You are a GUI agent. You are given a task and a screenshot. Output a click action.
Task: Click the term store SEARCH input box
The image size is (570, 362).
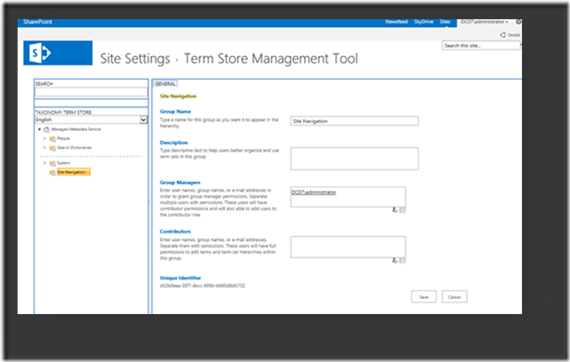click(x=91, y=92)
